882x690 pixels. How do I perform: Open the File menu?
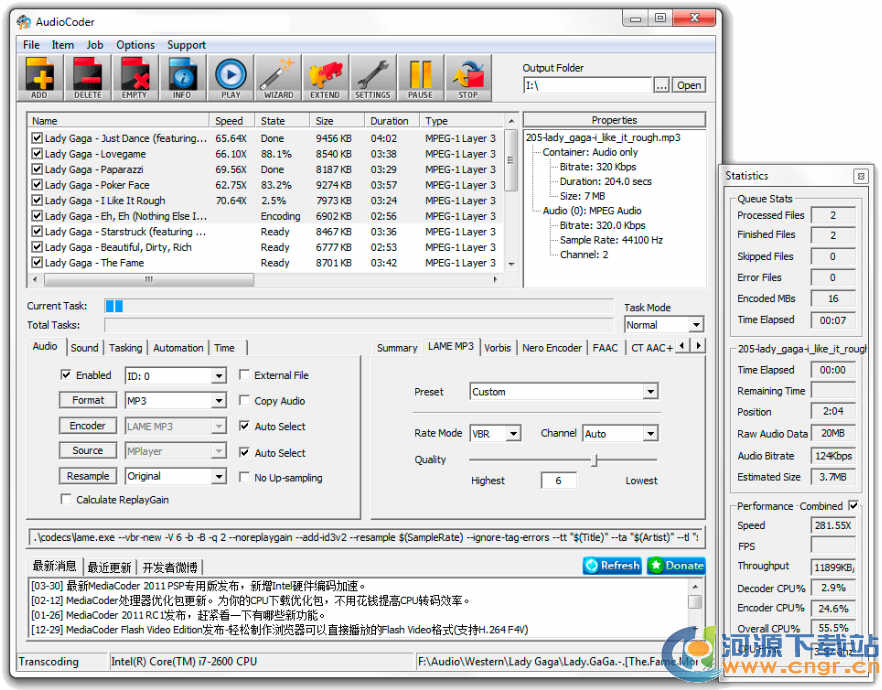point(31,45)
